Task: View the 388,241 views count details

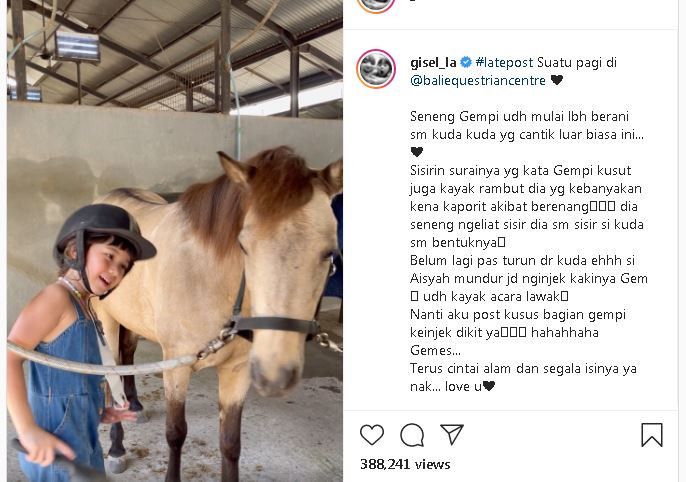Action: click(405, 464)
